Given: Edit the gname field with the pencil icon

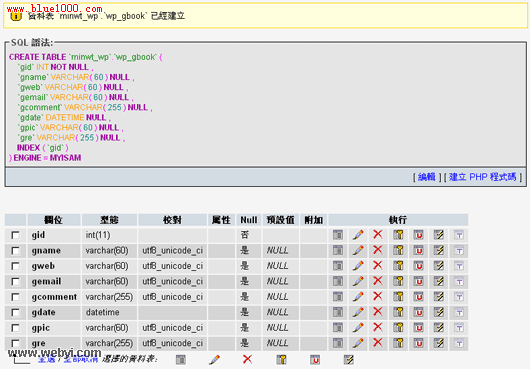Looking at the screenshot, I should pyautogui.click(x=358, y=250).
